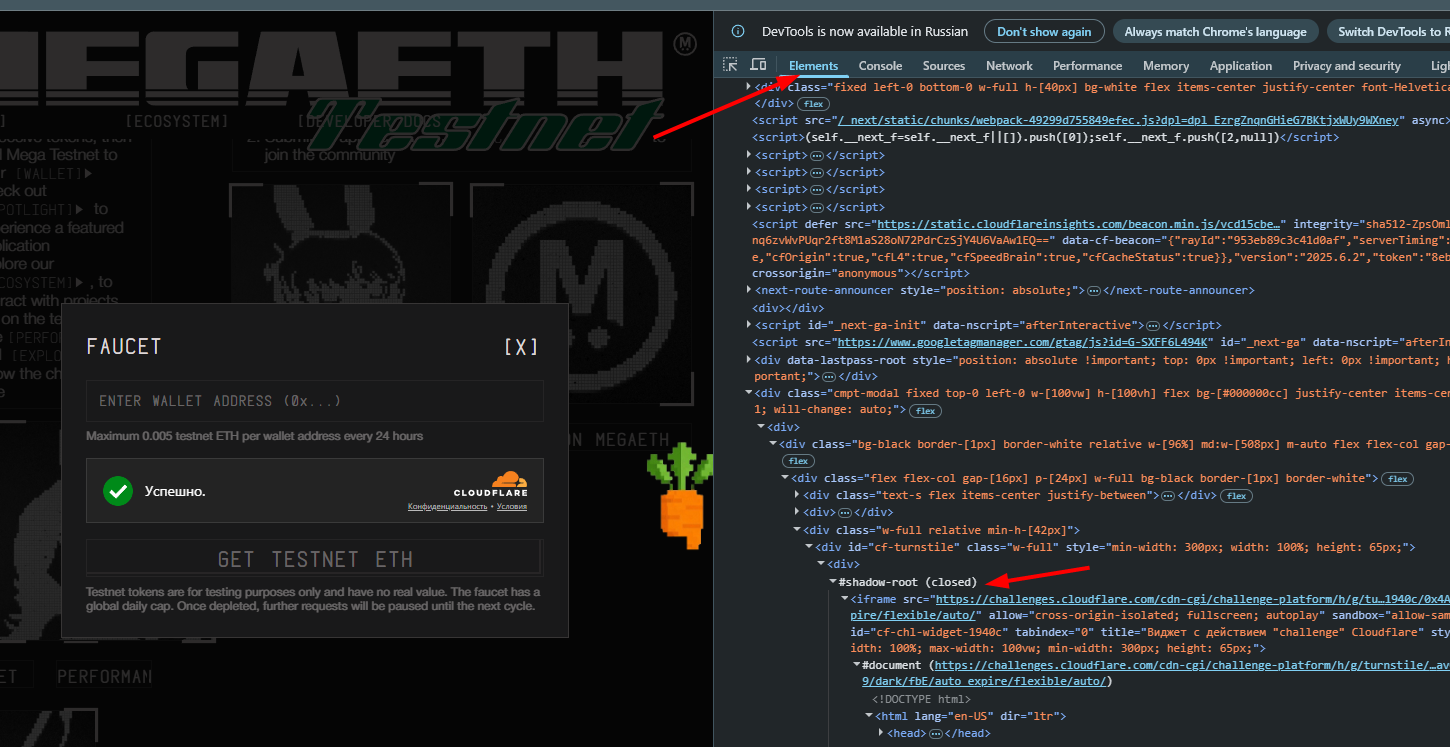Collapse the html lang=en-US node
This screenshot has width=1450, height=747.
click(868, 716)
